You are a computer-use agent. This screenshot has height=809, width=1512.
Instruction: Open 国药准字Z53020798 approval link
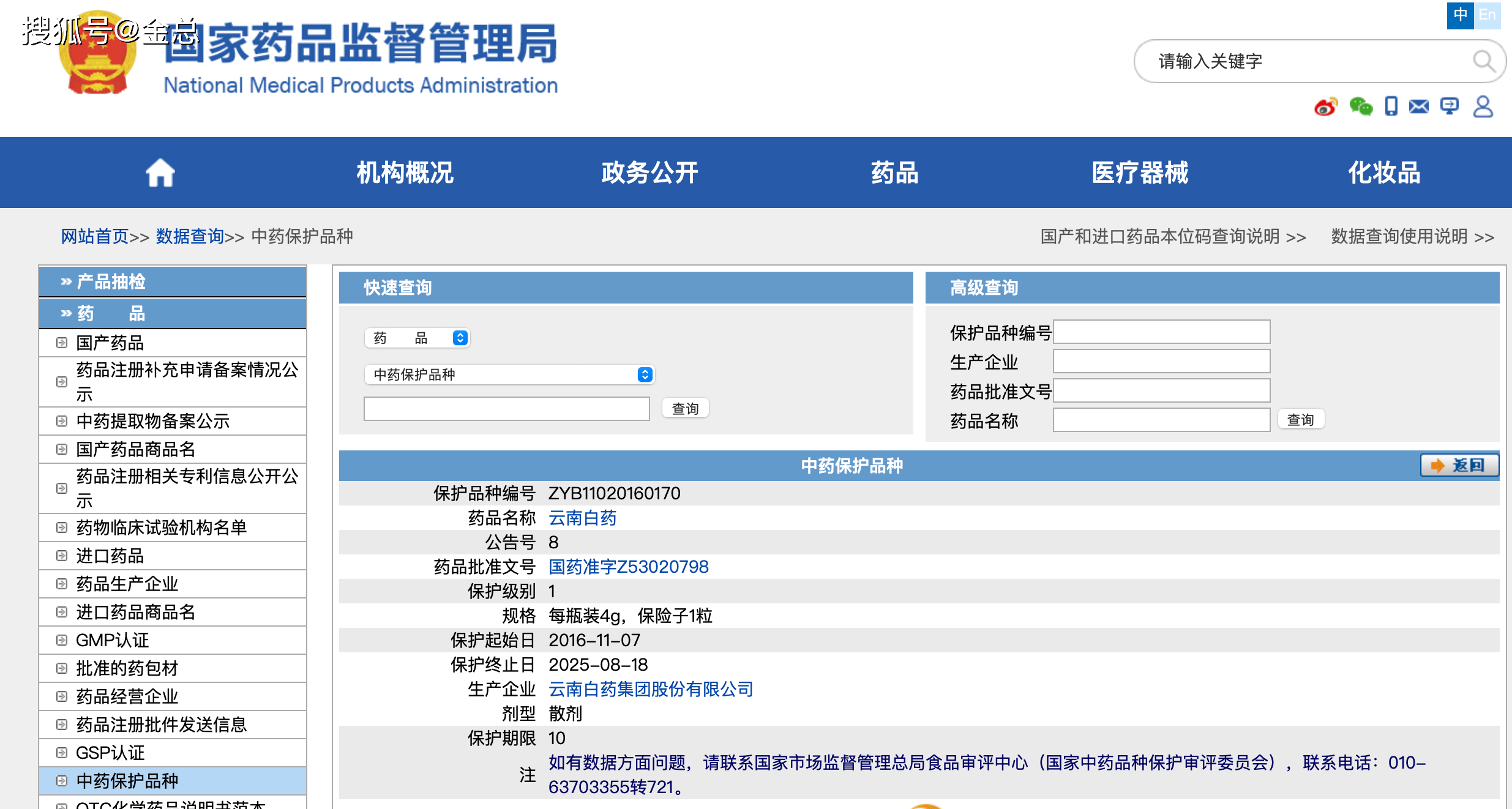coord(628,567)
